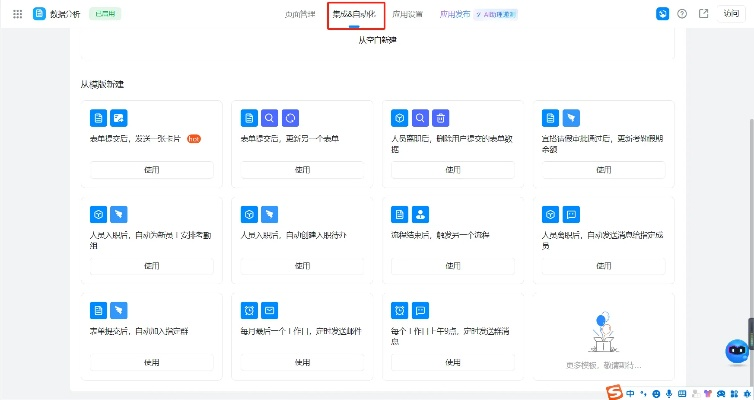Image resolution: width=754 pixels, height=400 pixels.
Task: Click the alarm clock icon on scheduled email card
Action: [x=249, y=310]
